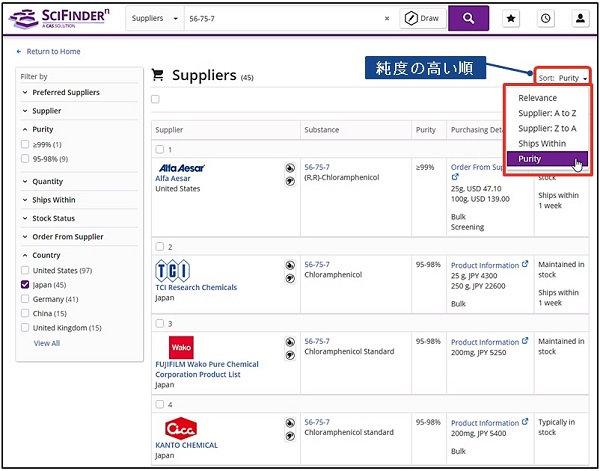Select result 1 checkbox
The width and height of the screenshot is (600, 471).
(160, 149)
